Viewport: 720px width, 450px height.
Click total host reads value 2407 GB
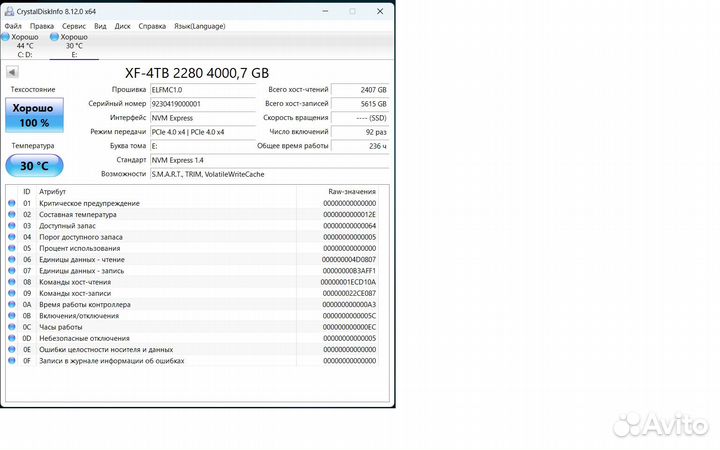[x=360, y=90]
